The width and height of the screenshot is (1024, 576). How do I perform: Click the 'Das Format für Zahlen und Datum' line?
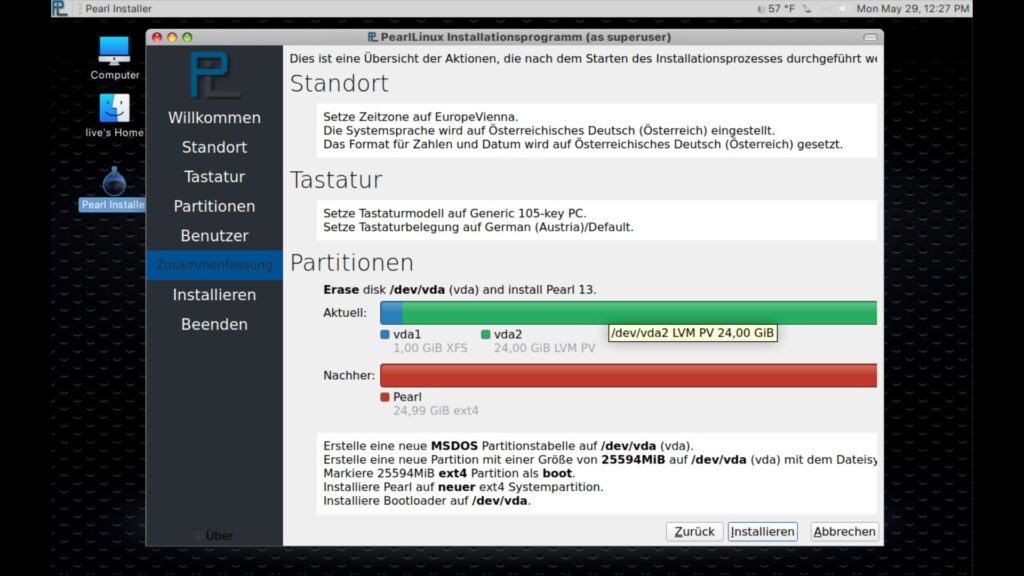pos(583,144)
